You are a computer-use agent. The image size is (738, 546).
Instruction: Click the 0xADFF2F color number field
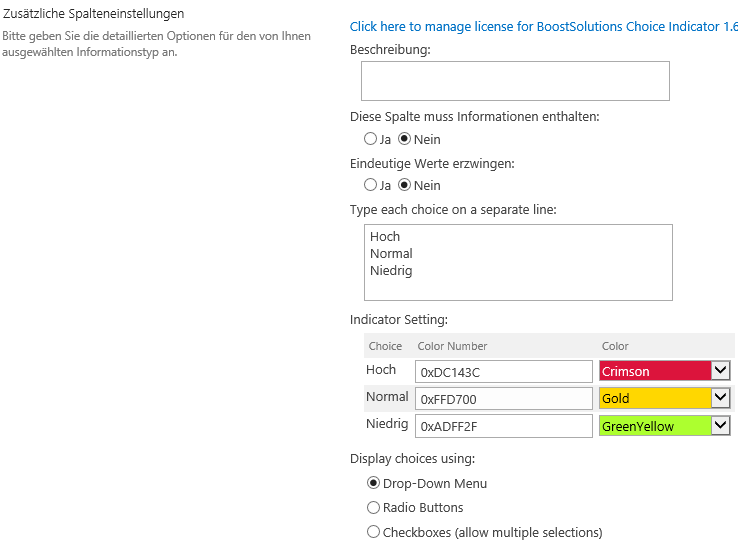(504, 426)
